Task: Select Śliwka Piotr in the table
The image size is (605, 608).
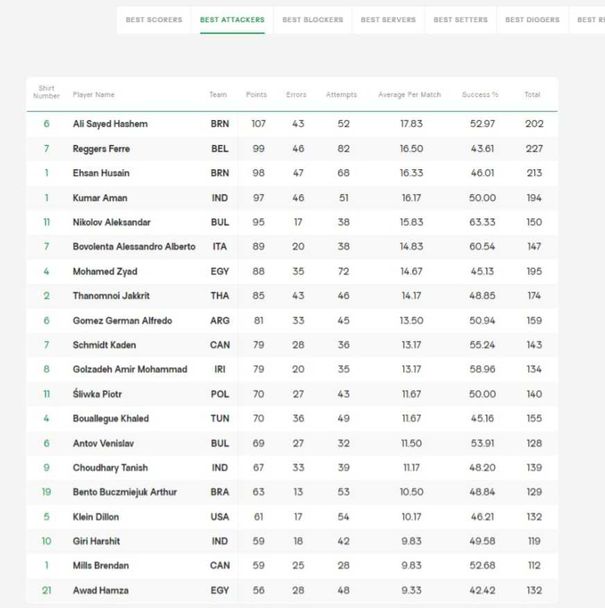Action: pyautogui.click(x=98, y=394)
